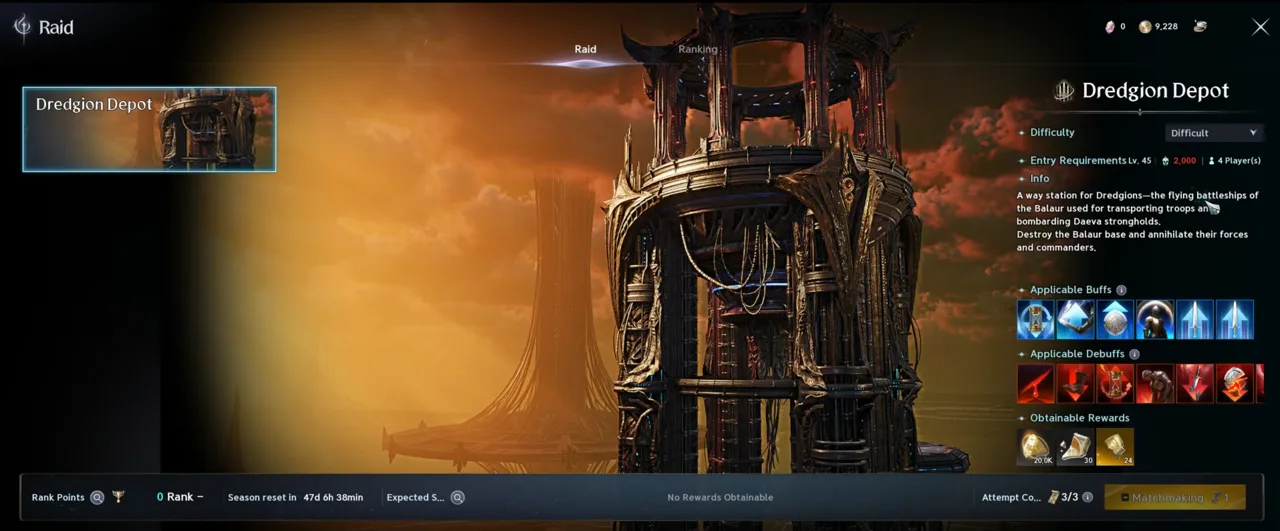Click the crouching figure debuff icon
The width and height of the screenshot is (1280, 531).
point(1155,384)
